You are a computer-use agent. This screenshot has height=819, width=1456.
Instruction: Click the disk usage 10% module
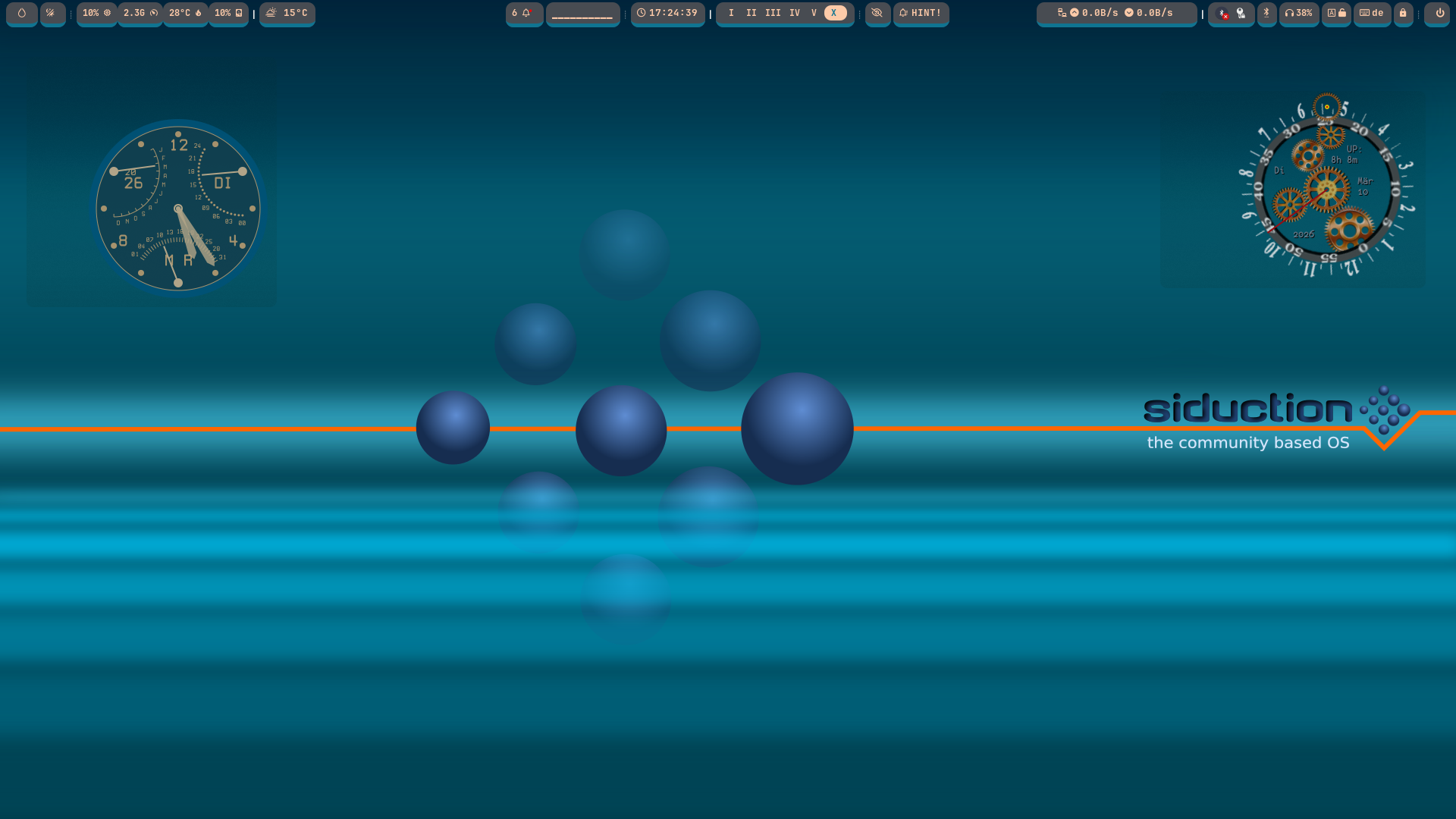(x=228, y=13)
